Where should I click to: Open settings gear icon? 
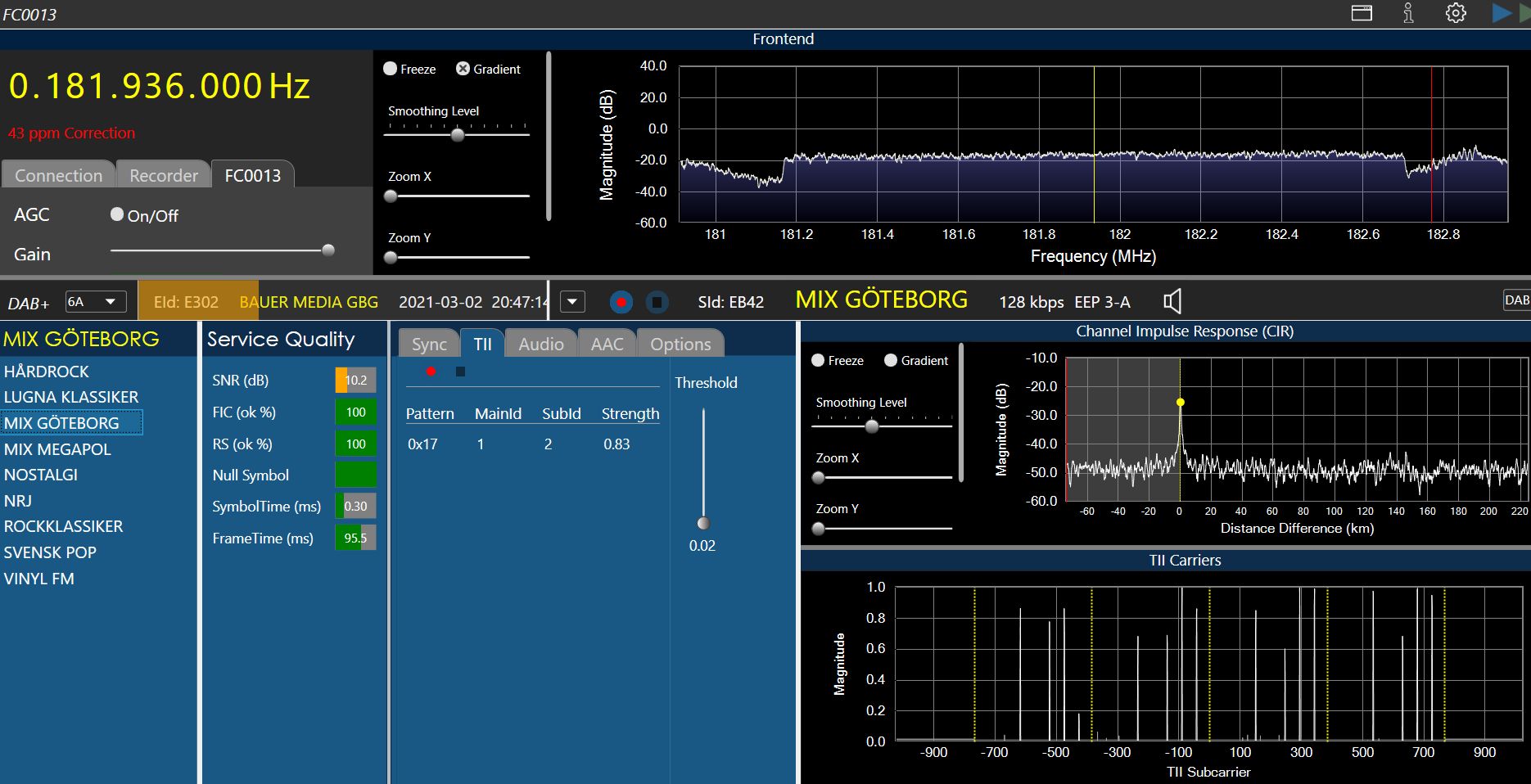[x=1456, y=13]
